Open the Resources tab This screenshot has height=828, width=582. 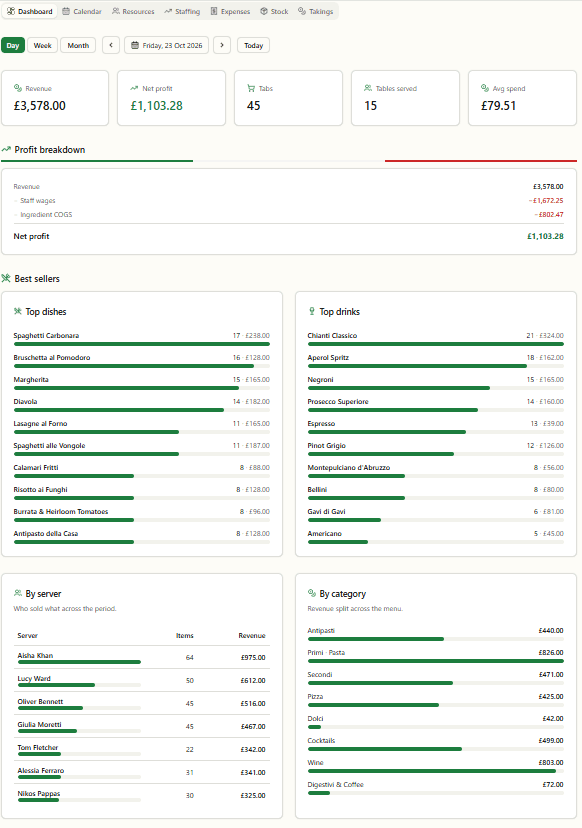coord(133,11)
